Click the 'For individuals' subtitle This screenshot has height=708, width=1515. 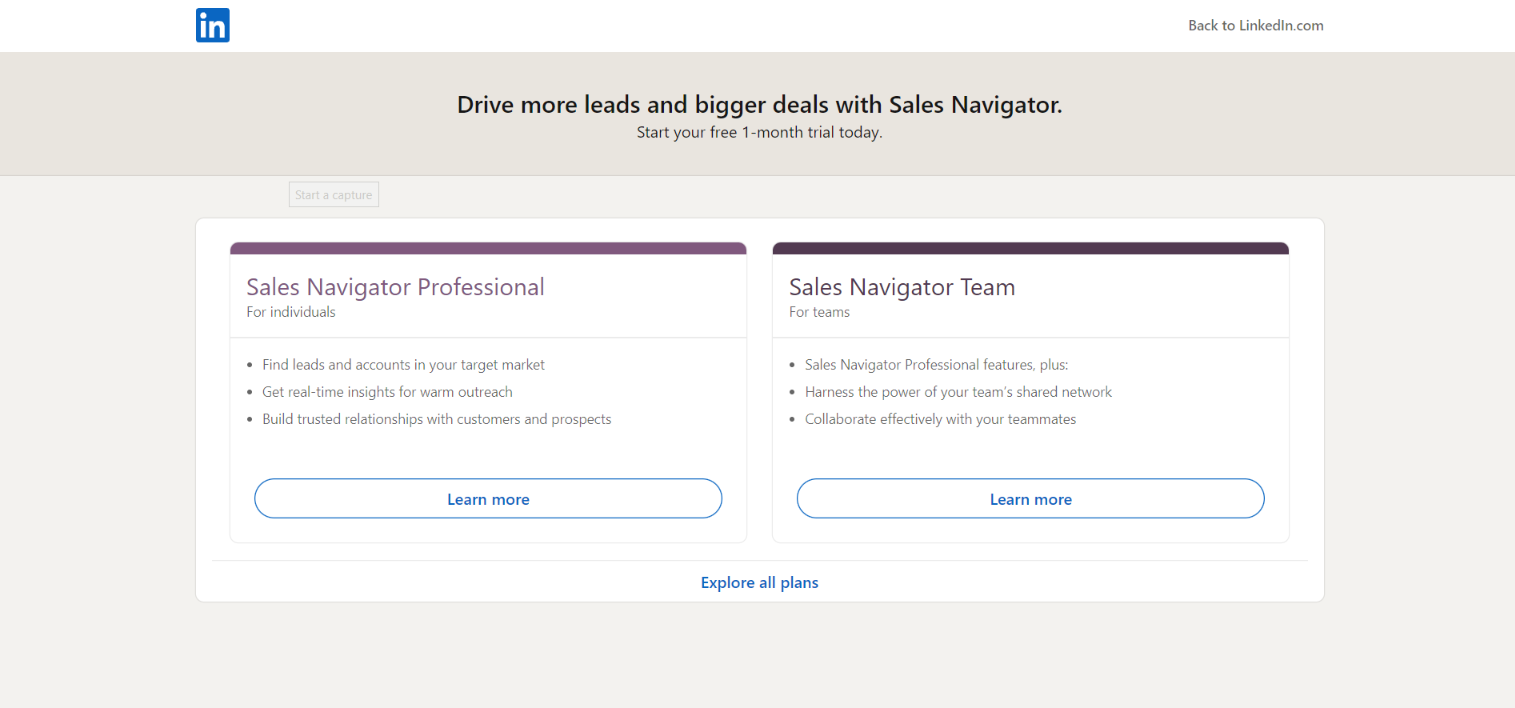[x=291, y=312]
